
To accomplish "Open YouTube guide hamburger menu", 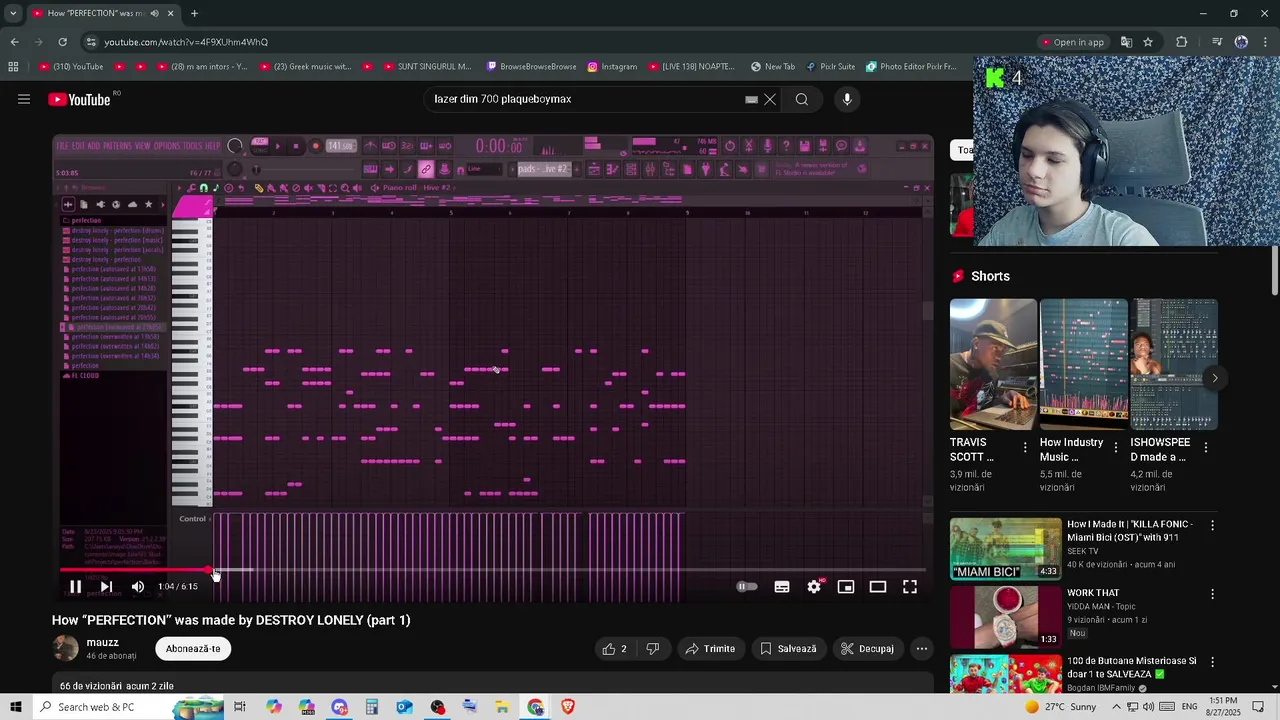I will (24, 99).
